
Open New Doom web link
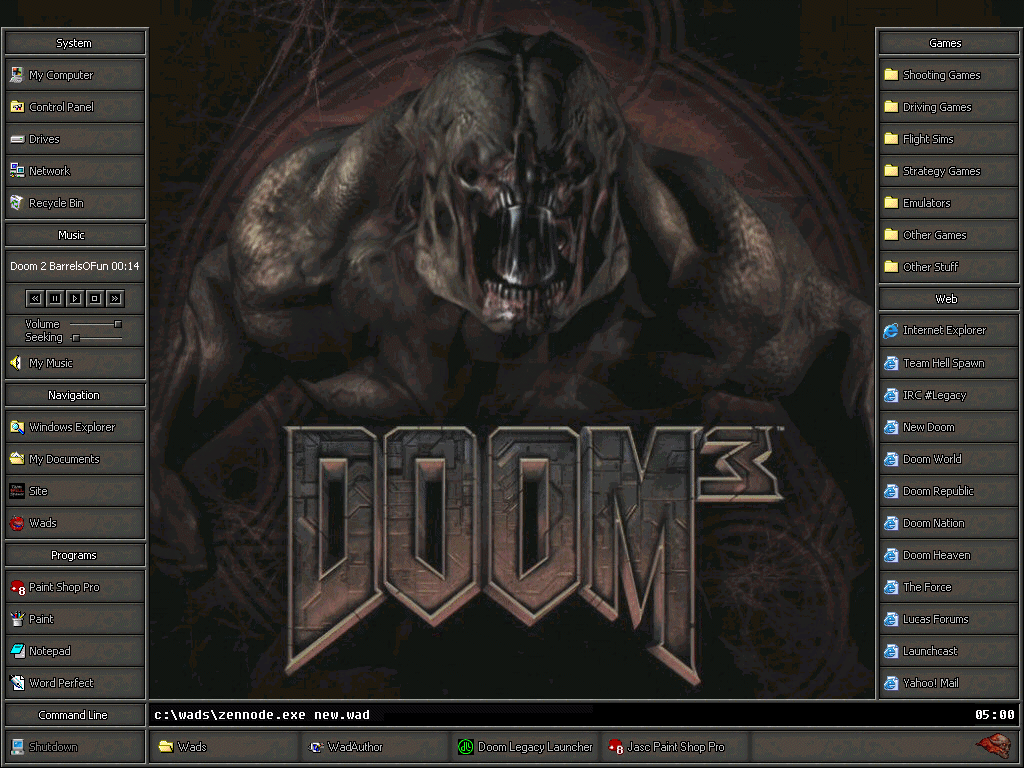point(948,427)
